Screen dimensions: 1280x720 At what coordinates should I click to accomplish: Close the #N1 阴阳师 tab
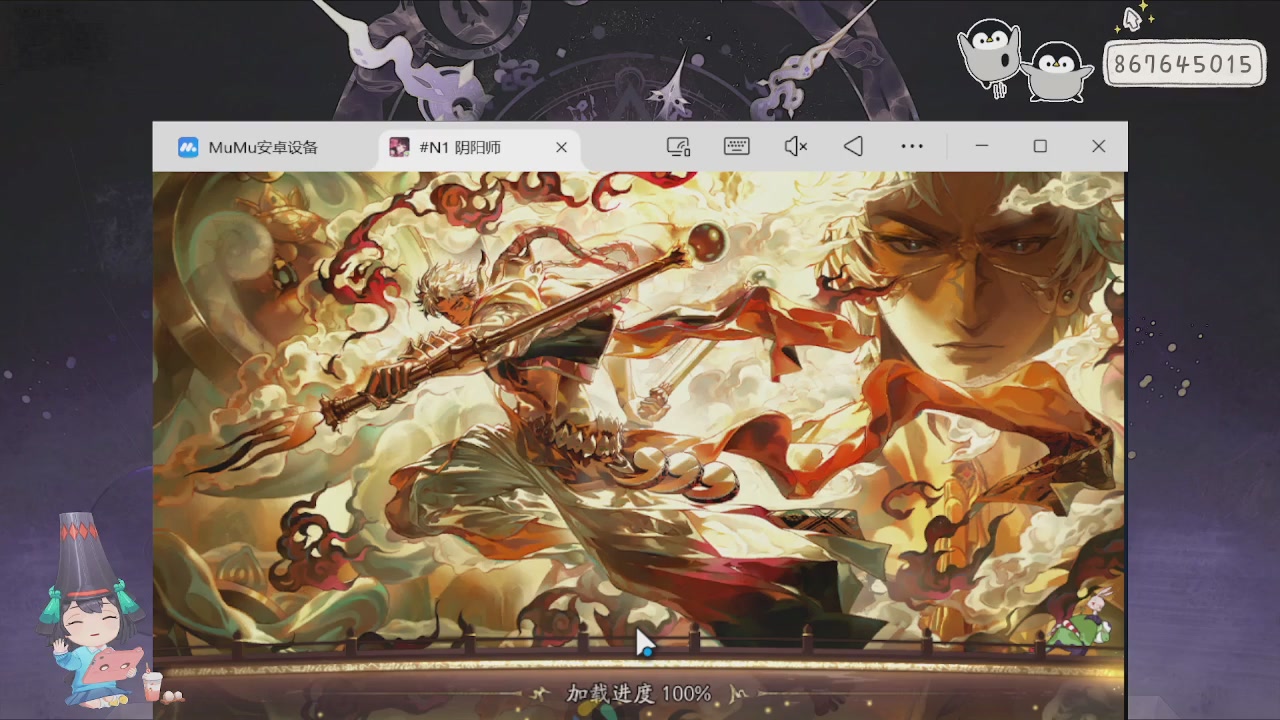pos(561,147)
